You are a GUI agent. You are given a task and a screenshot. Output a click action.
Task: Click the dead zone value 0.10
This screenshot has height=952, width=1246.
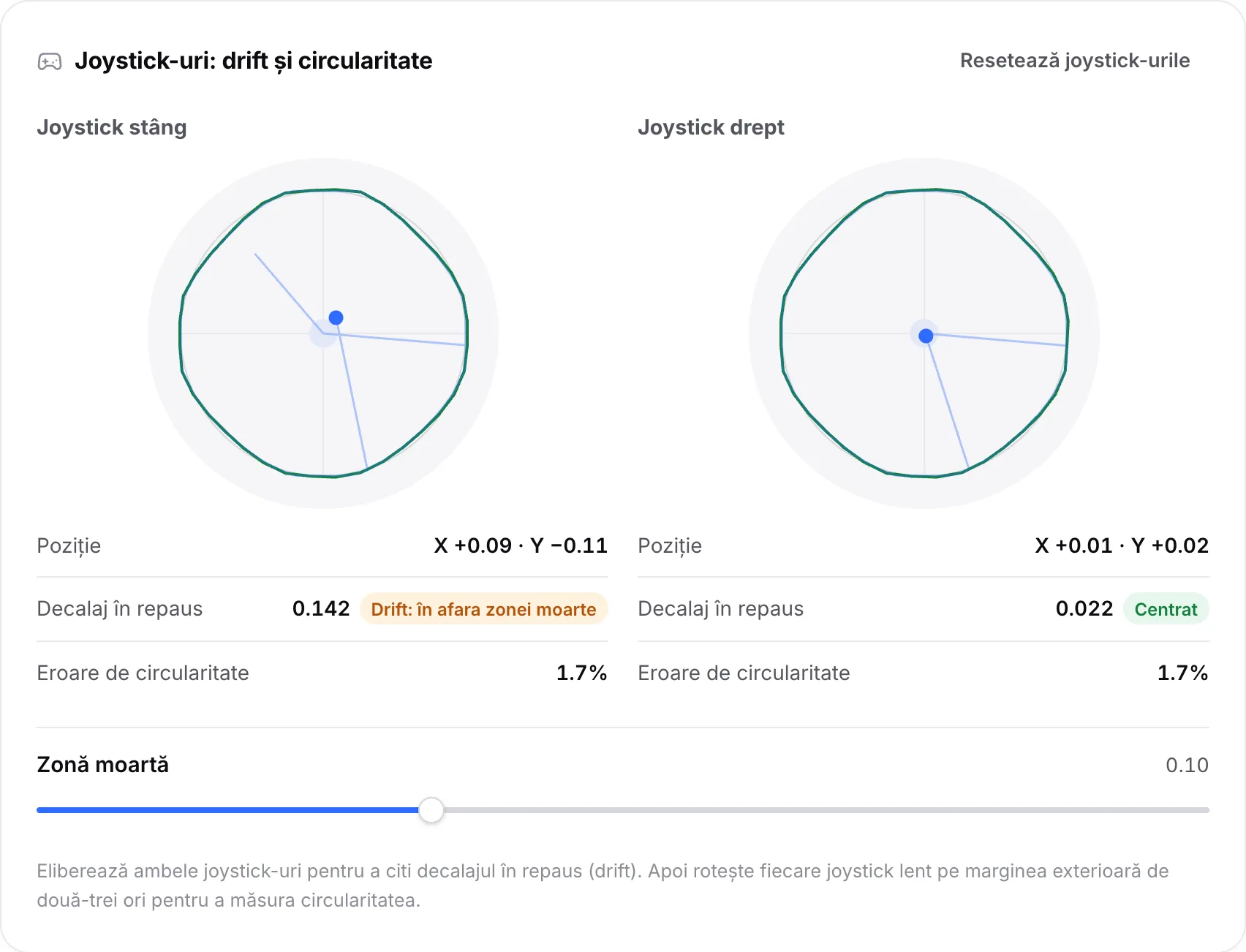1187,765
